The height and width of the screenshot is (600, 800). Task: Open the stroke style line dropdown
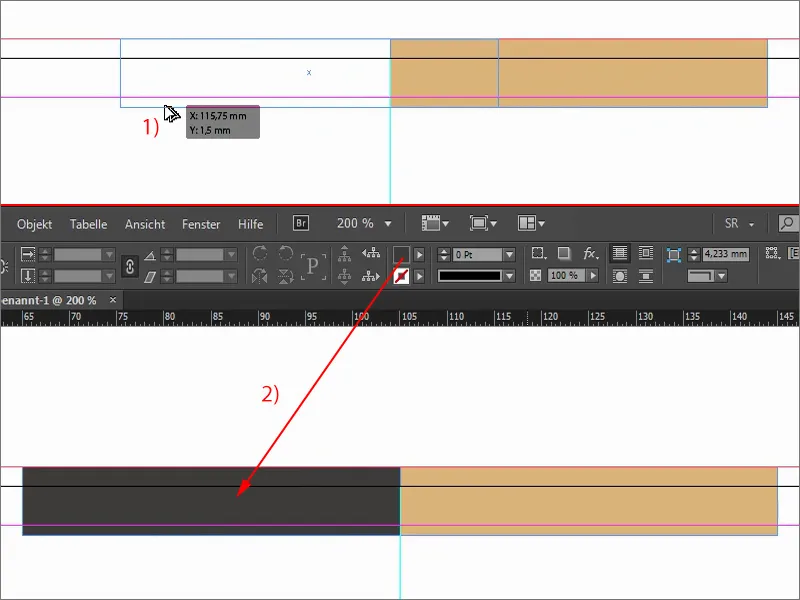[509, 276]
